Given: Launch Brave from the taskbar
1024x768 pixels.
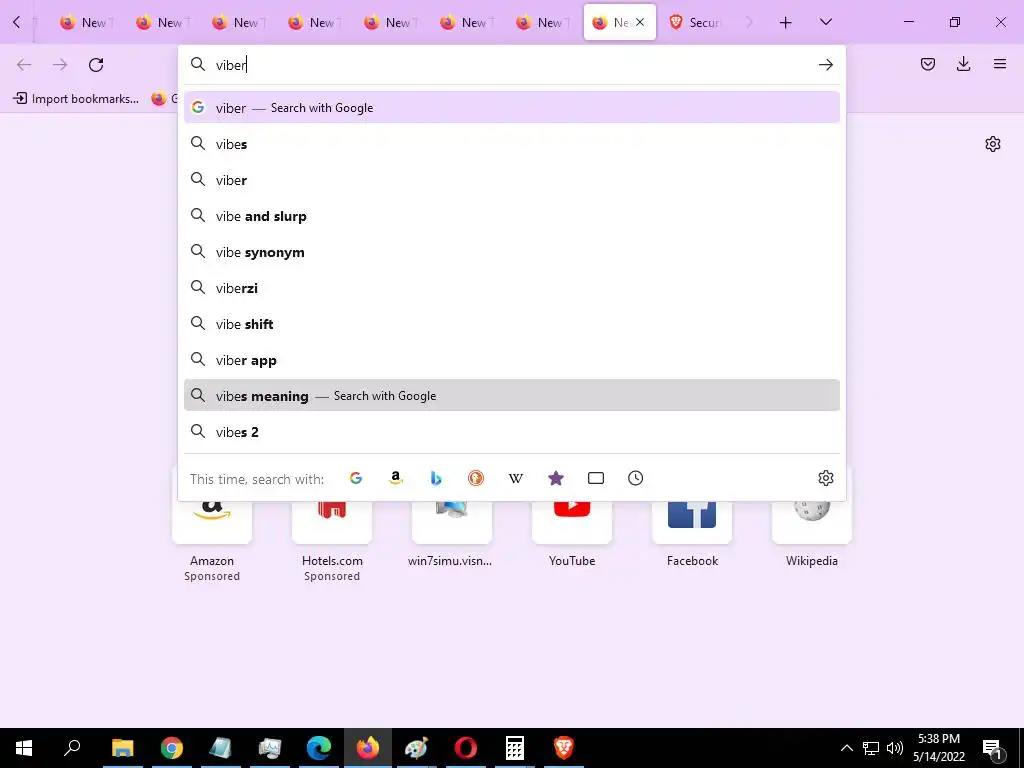Looking at the screenshot, I should point(564,748).
